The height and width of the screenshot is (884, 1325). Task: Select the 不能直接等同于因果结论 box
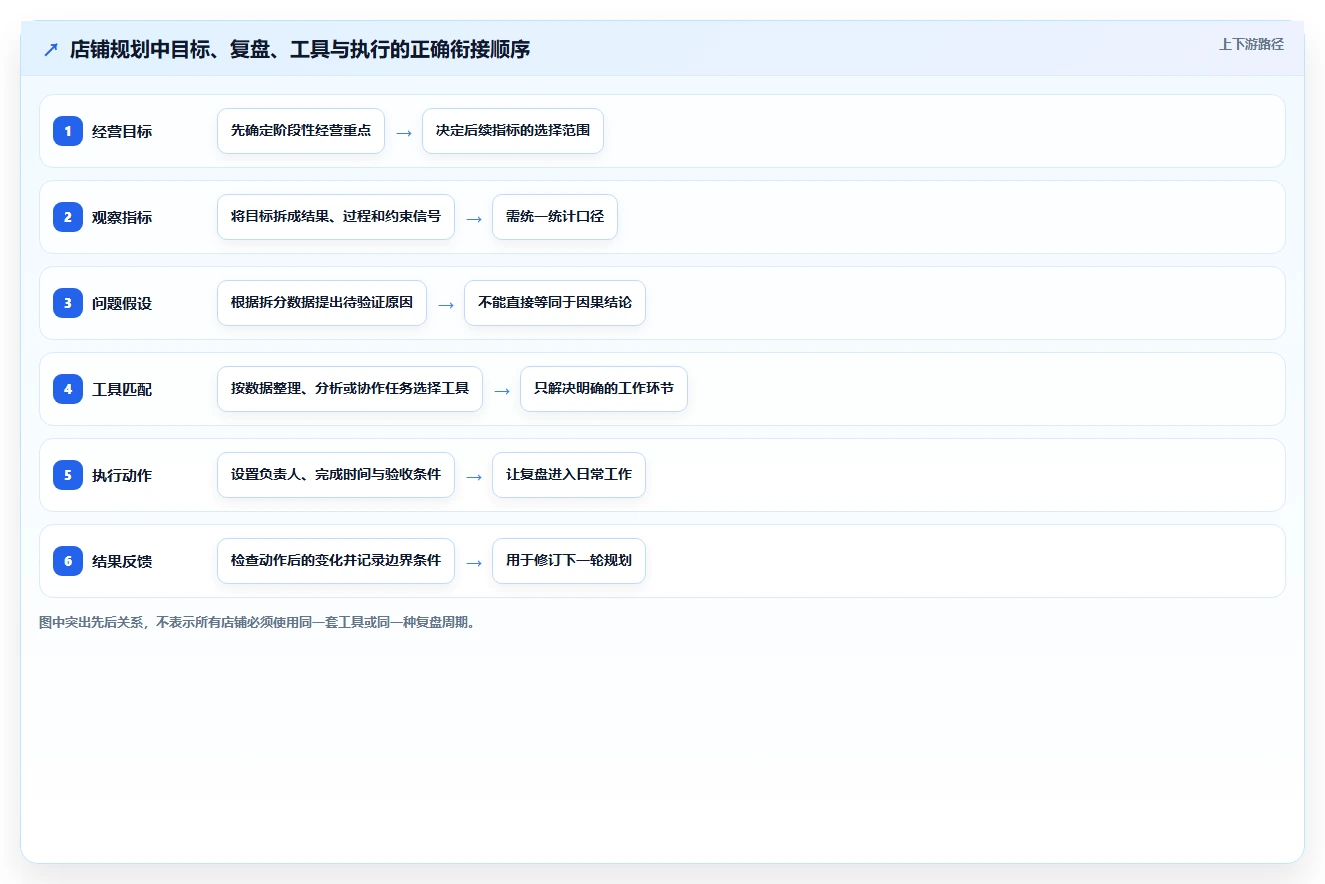555,303
